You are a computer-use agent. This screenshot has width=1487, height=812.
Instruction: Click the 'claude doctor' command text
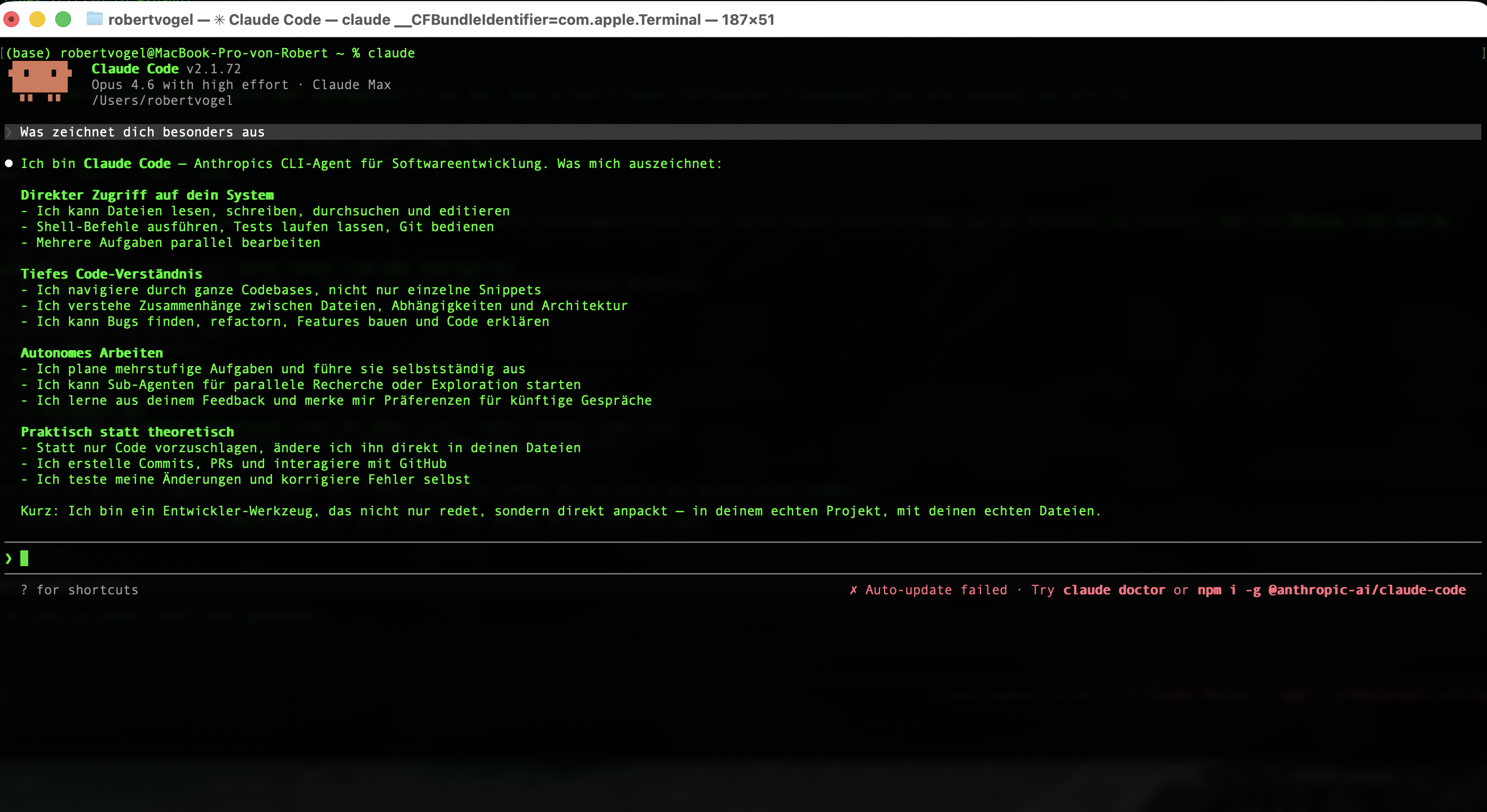pyautogui.click(x=1114, y=590)
